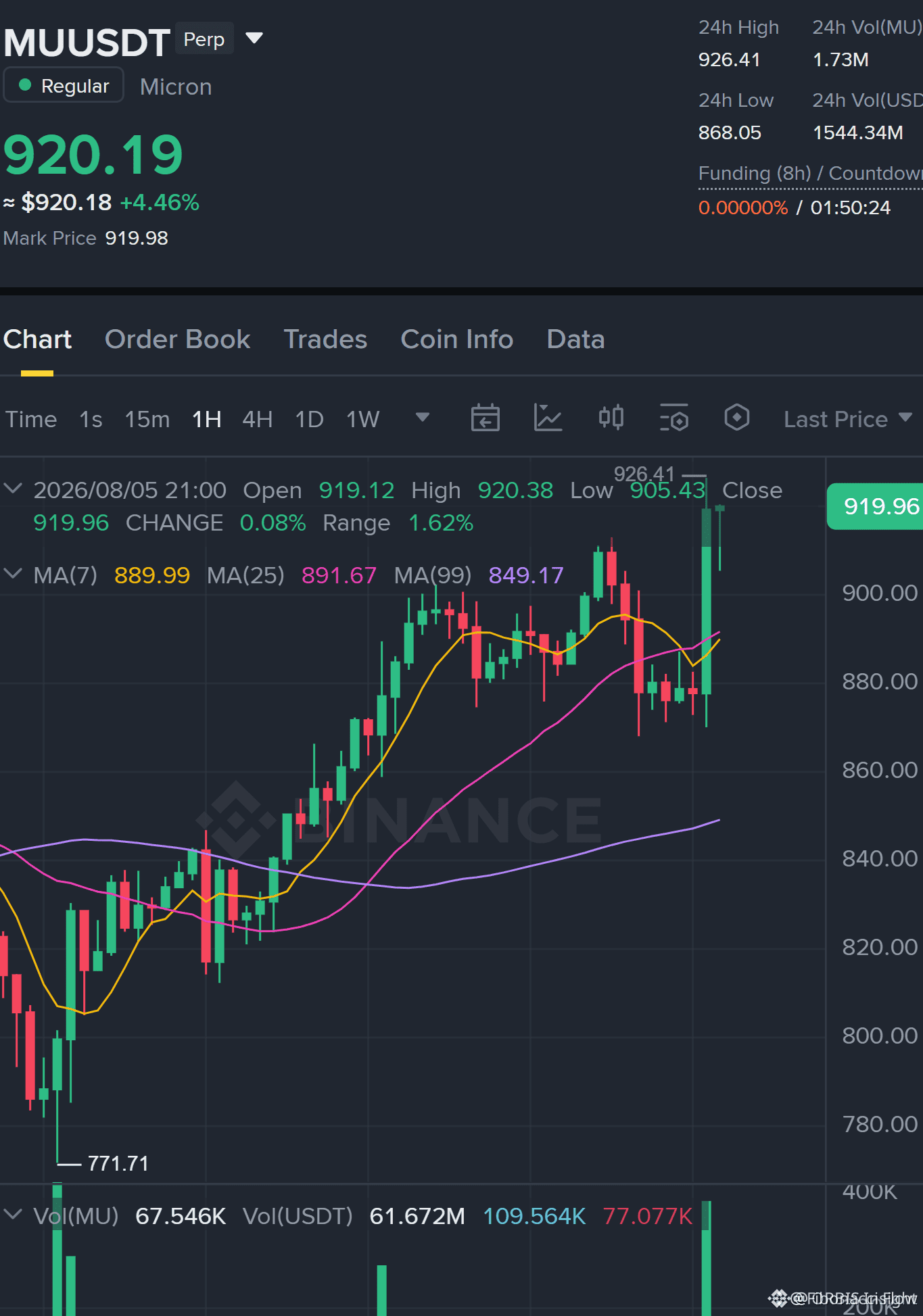Select the 15m interval
Viewport: 923px width, 1316px height.
pos(147,419)
